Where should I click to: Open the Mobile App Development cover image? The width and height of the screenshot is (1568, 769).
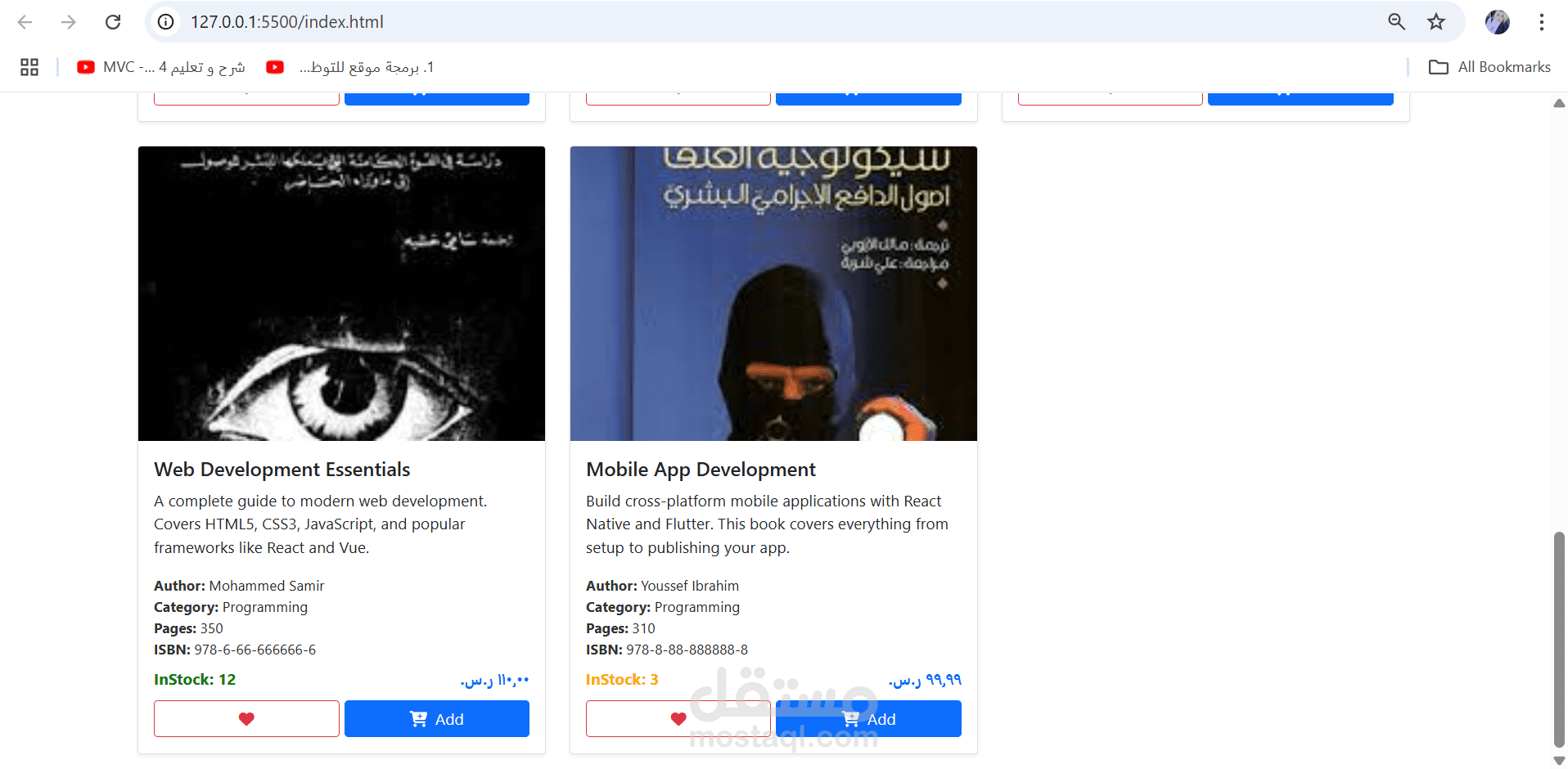coord(773,294)
